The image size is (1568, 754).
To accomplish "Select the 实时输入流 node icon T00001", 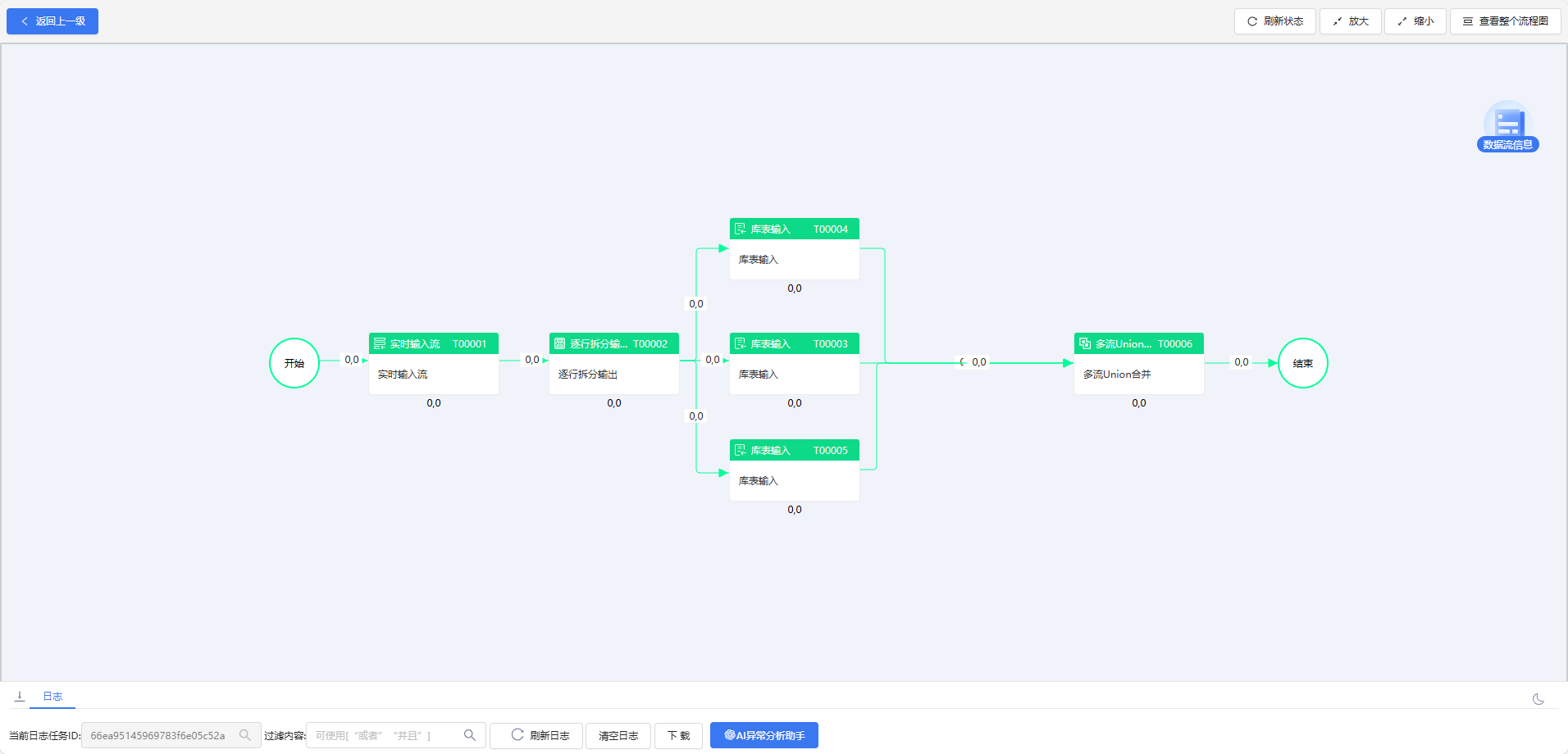I will pos(380,344).
